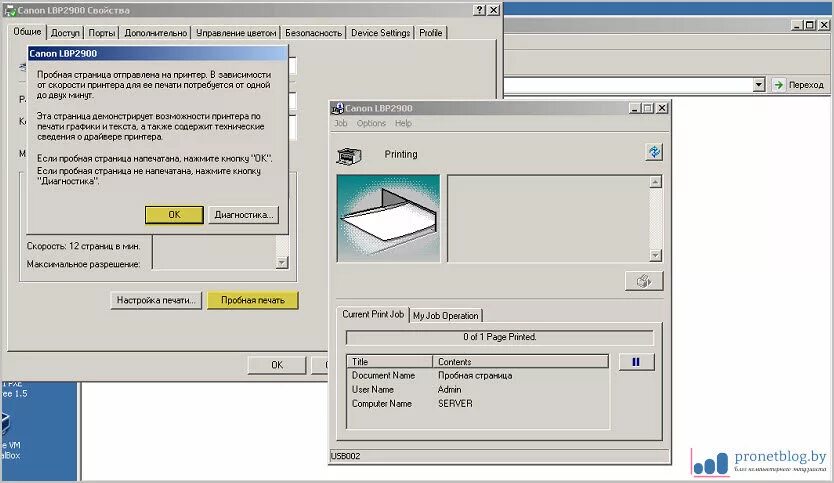Click the Printing status text
The width and height of the screenshot is (834, 483).
401,154
